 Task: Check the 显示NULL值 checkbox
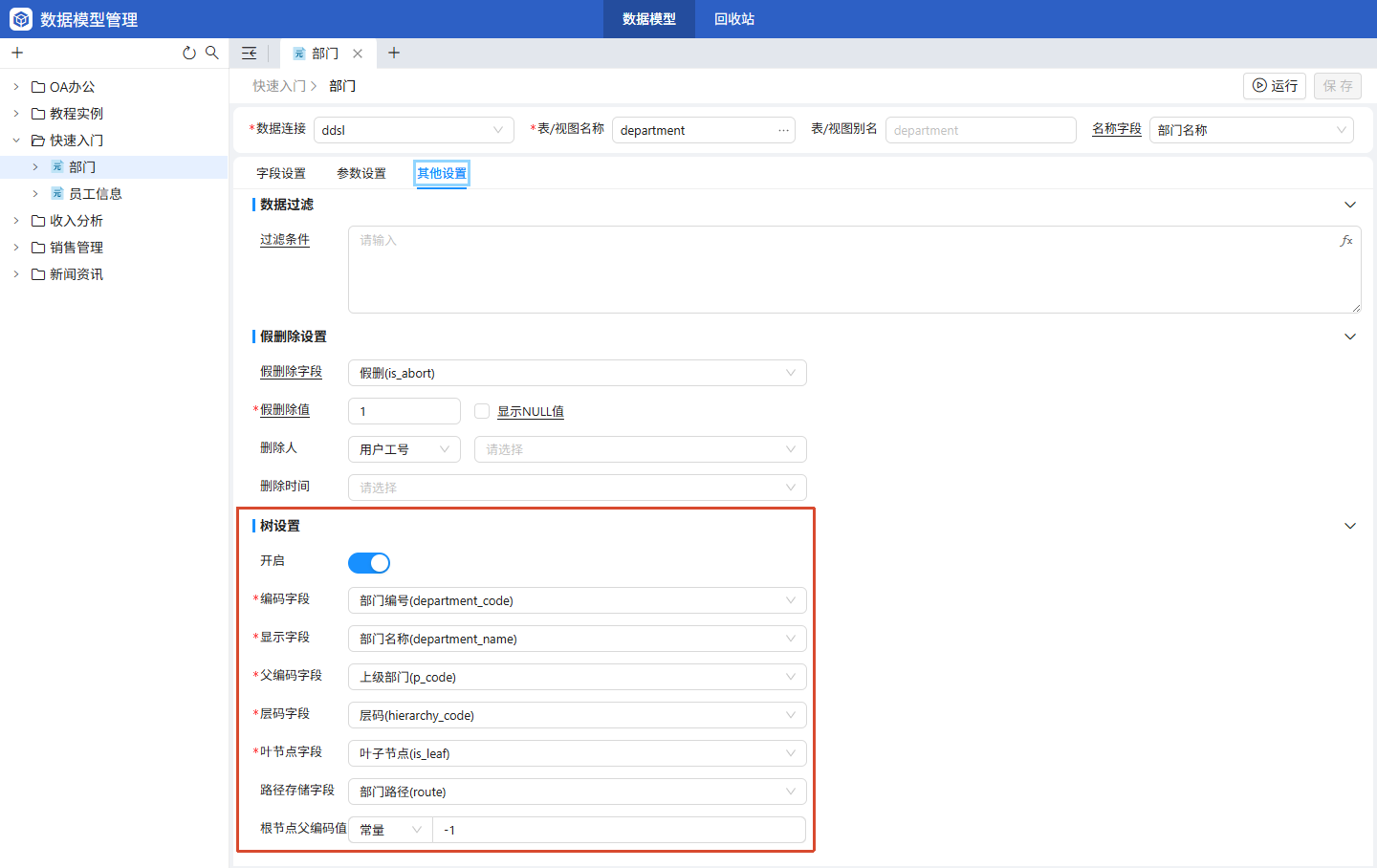point(482,411)
